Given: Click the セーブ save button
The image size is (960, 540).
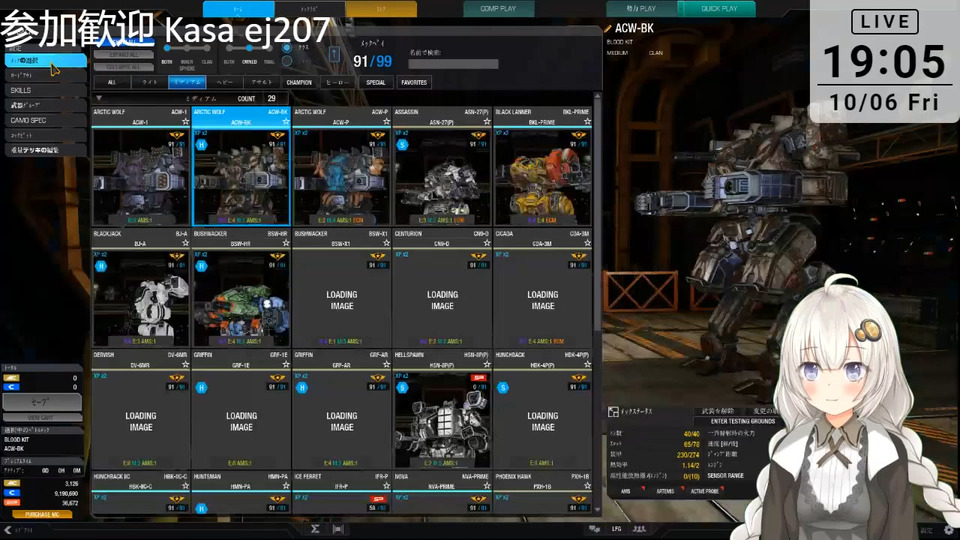Looking at the screenshot, I should [42, 402].
